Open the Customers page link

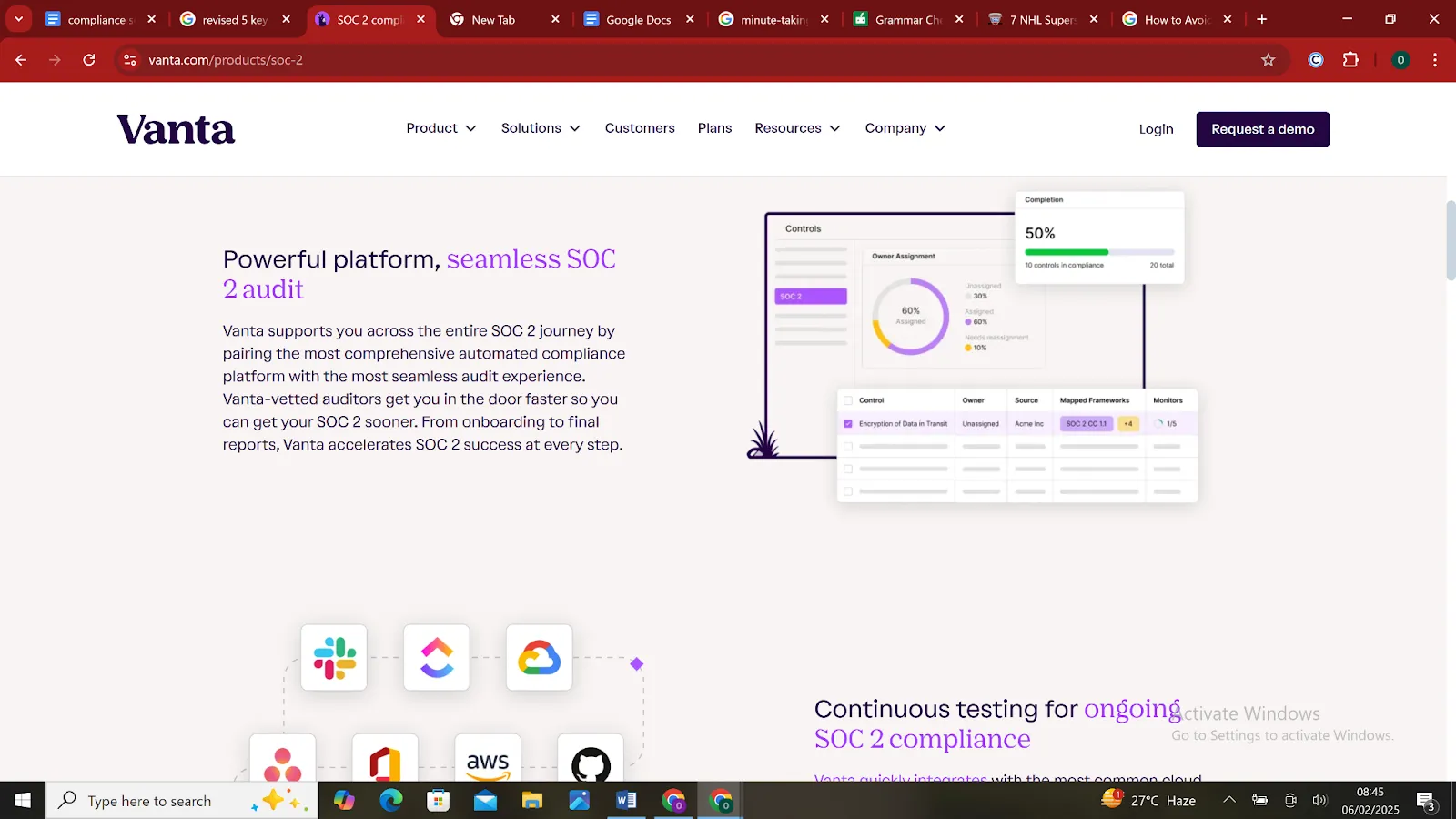point(640,128)
